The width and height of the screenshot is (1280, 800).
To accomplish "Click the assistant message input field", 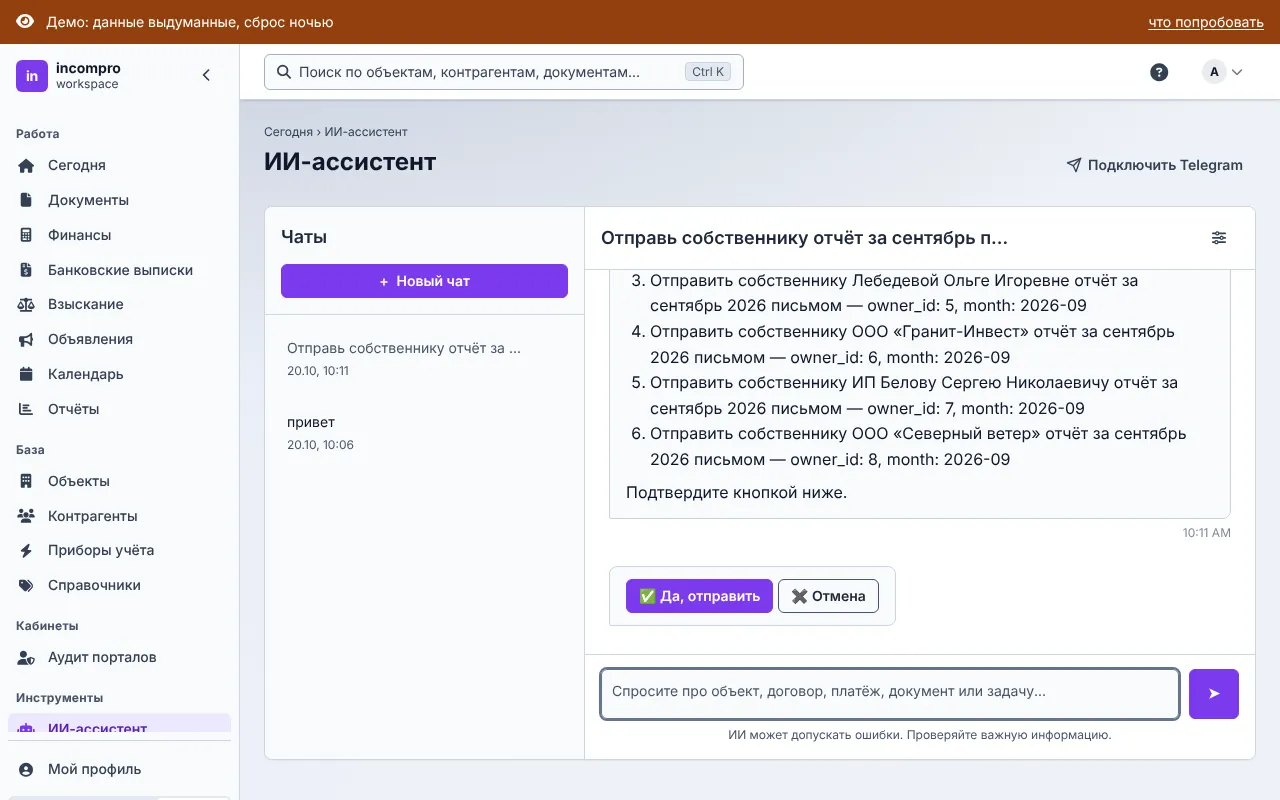I will pyautogui.click(x=890, y=694).
